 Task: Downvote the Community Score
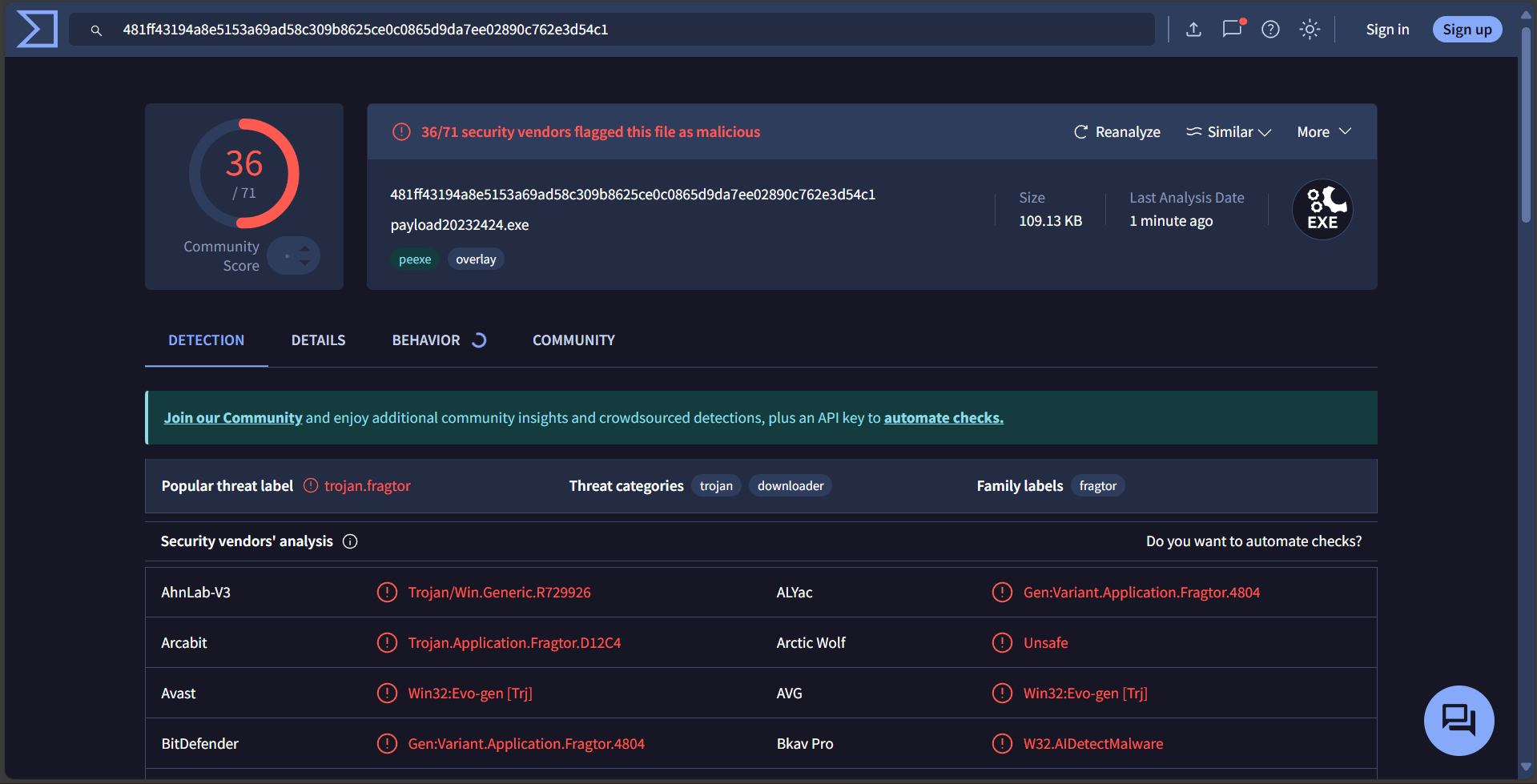point(305,263)
